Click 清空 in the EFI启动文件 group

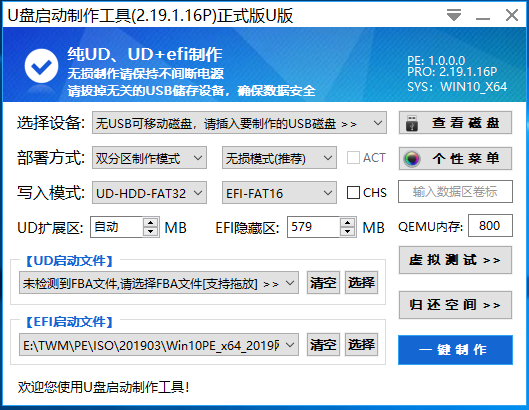tap(323, 345)
